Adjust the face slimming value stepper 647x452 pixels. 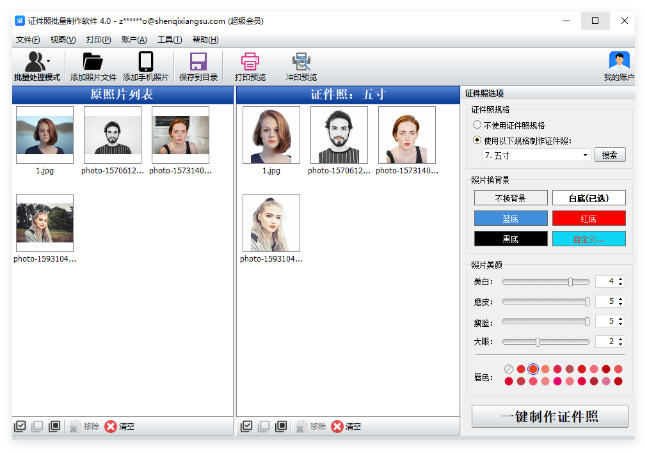620,322
